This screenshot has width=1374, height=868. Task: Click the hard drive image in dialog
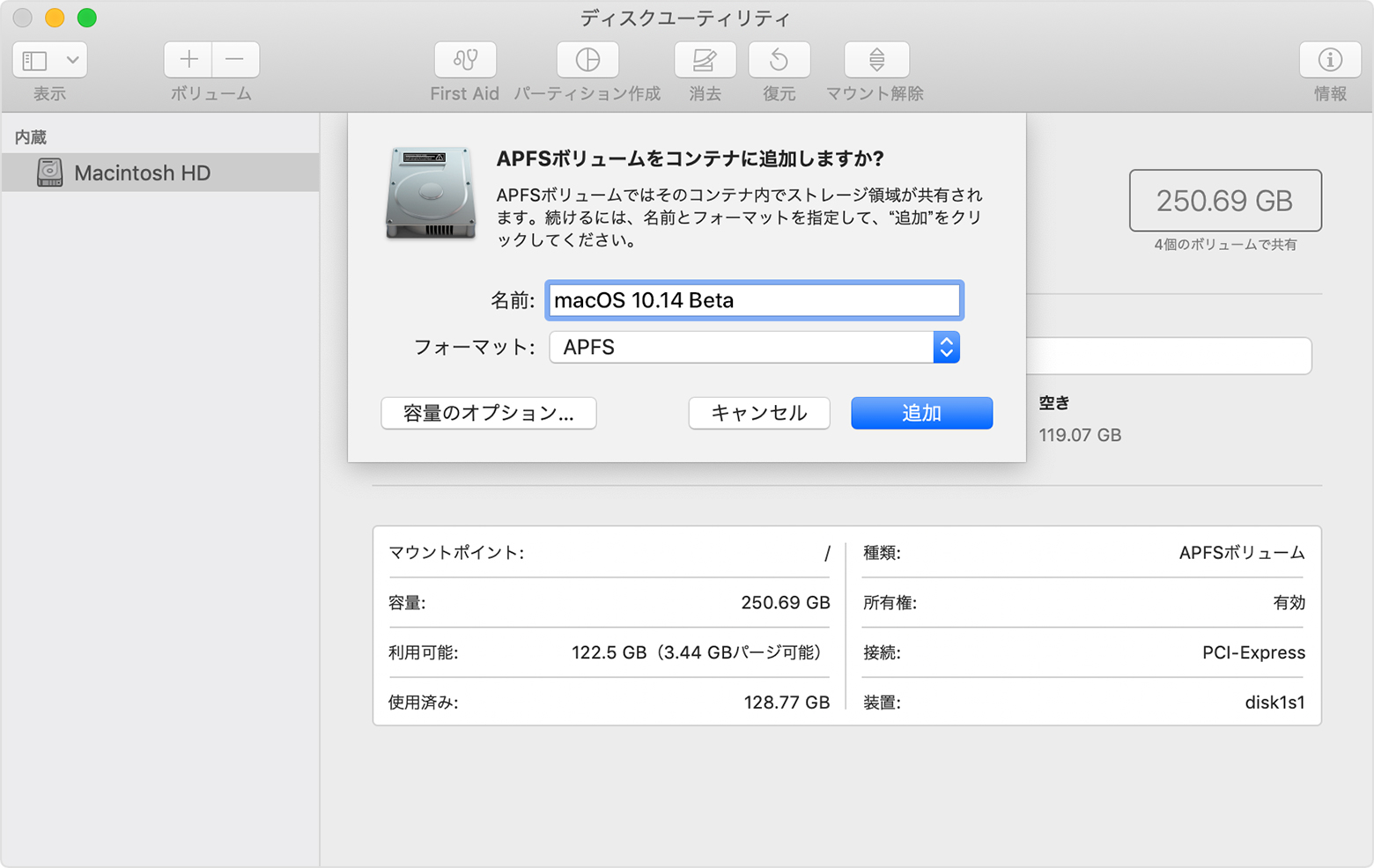click(431, 194)
